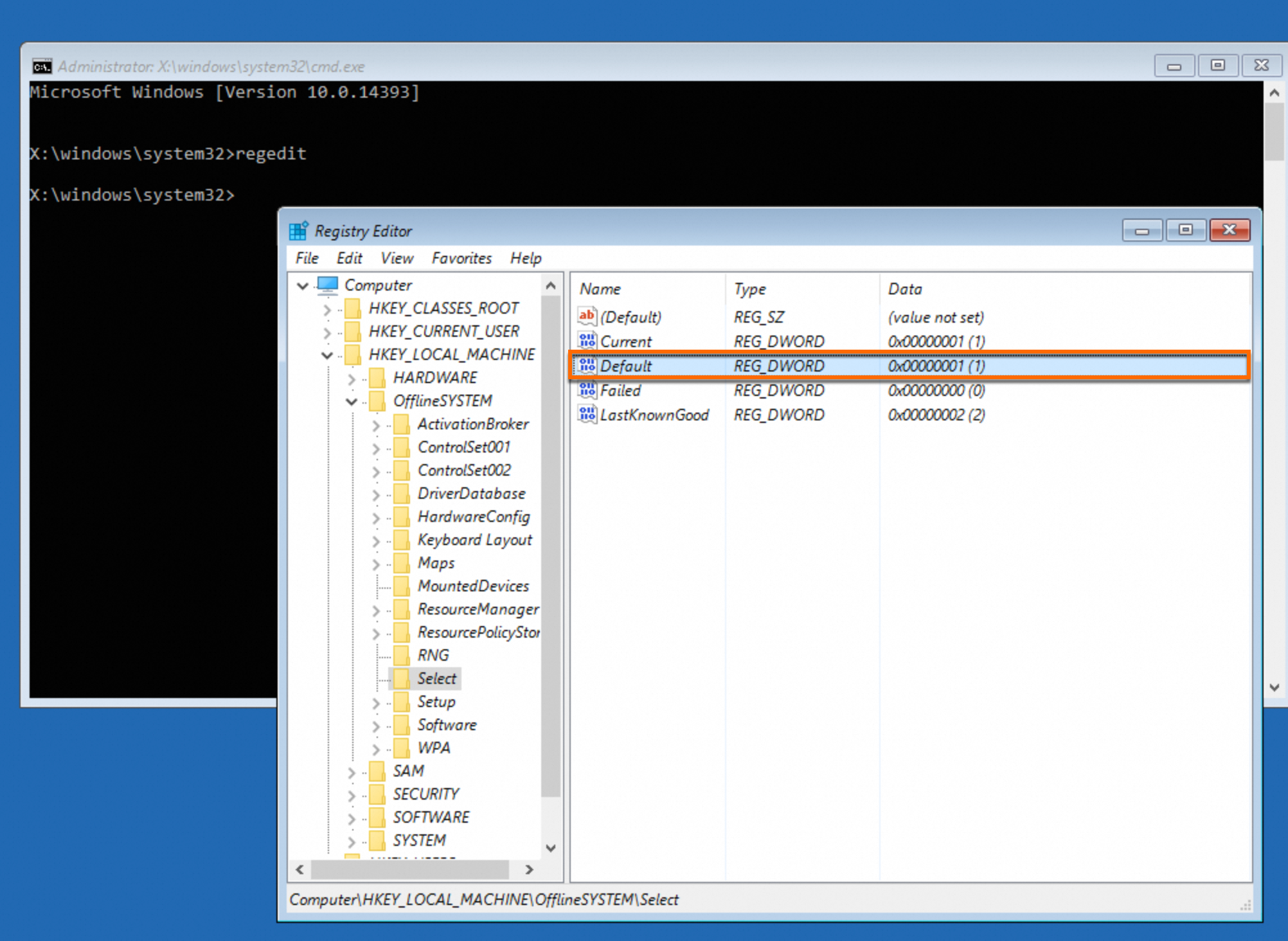1288x941 pixels.
Task: Click the Current DWORD value icon
Action: [x=587, y=341]
